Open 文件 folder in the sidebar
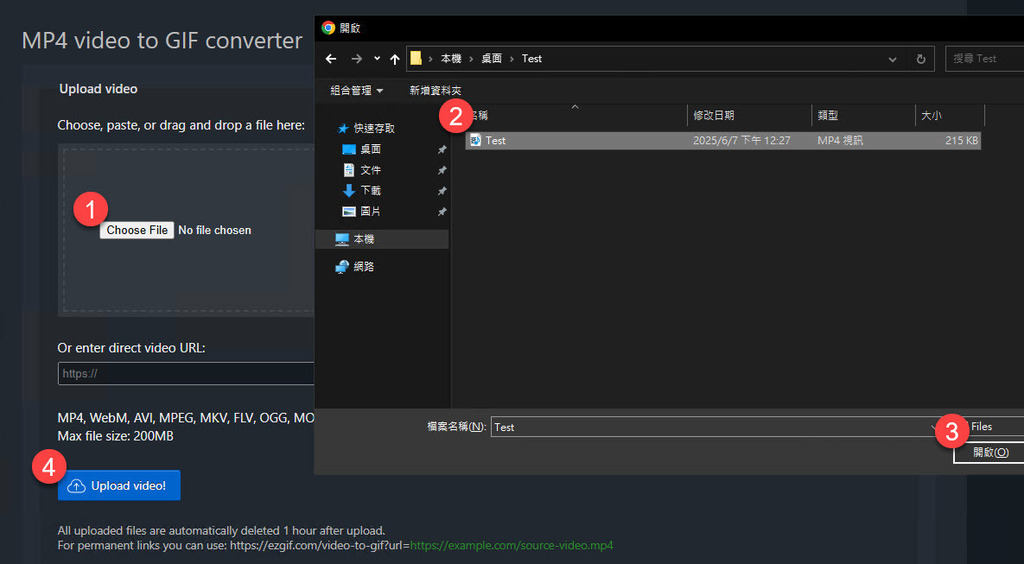This screenshot has width=1024, height=564. coord(370,170)
